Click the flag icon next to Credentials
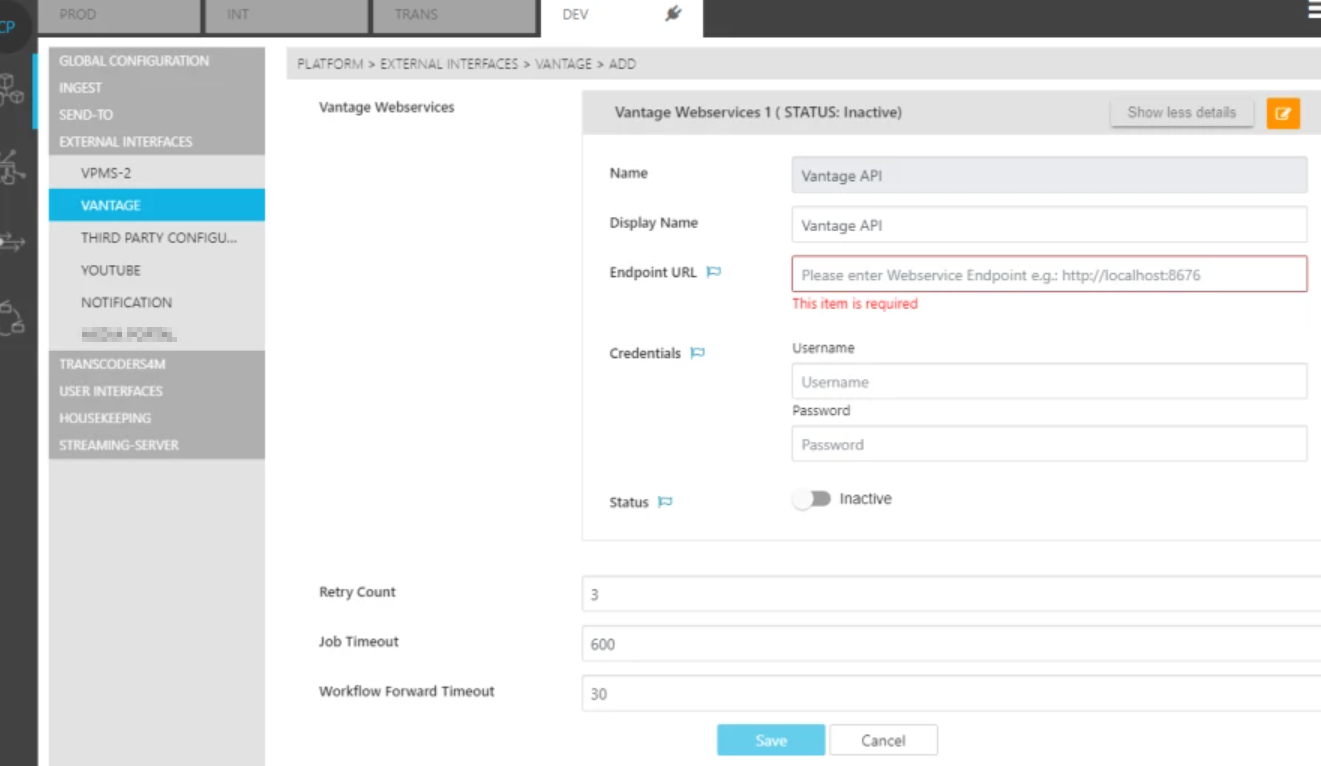 click(698, 353)
